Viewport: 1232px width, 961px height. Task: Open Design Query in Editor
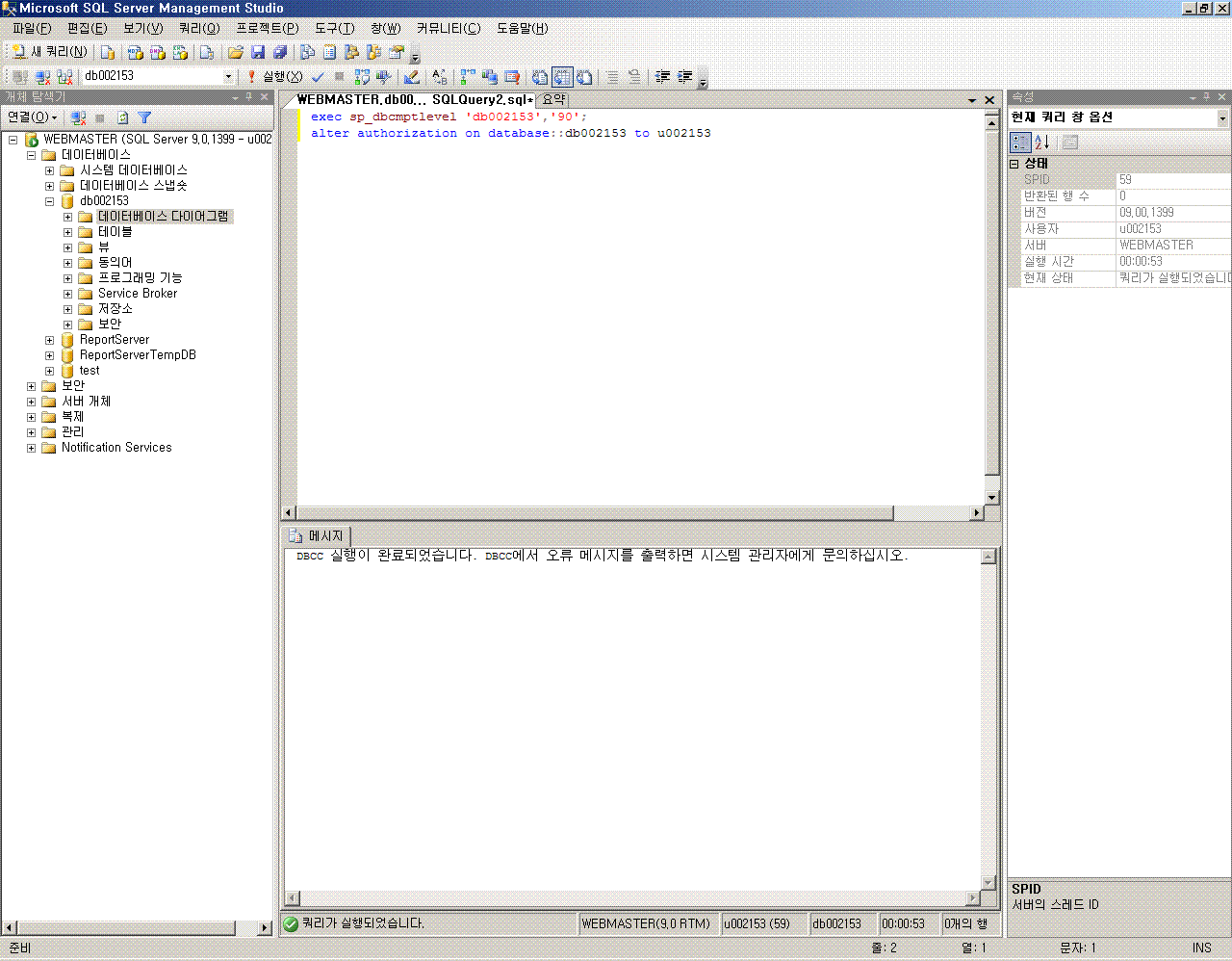(x=412, y=76)
